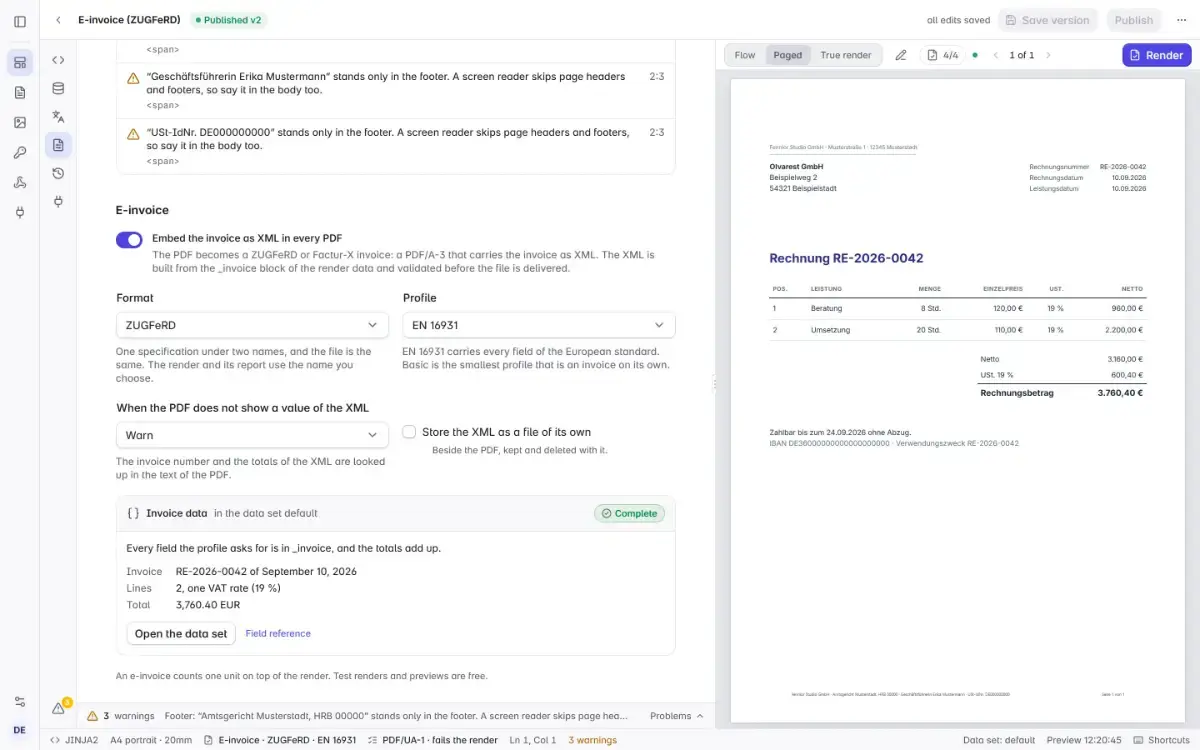
Task: Go back with the left arrow icon
Action: [58, 20]
